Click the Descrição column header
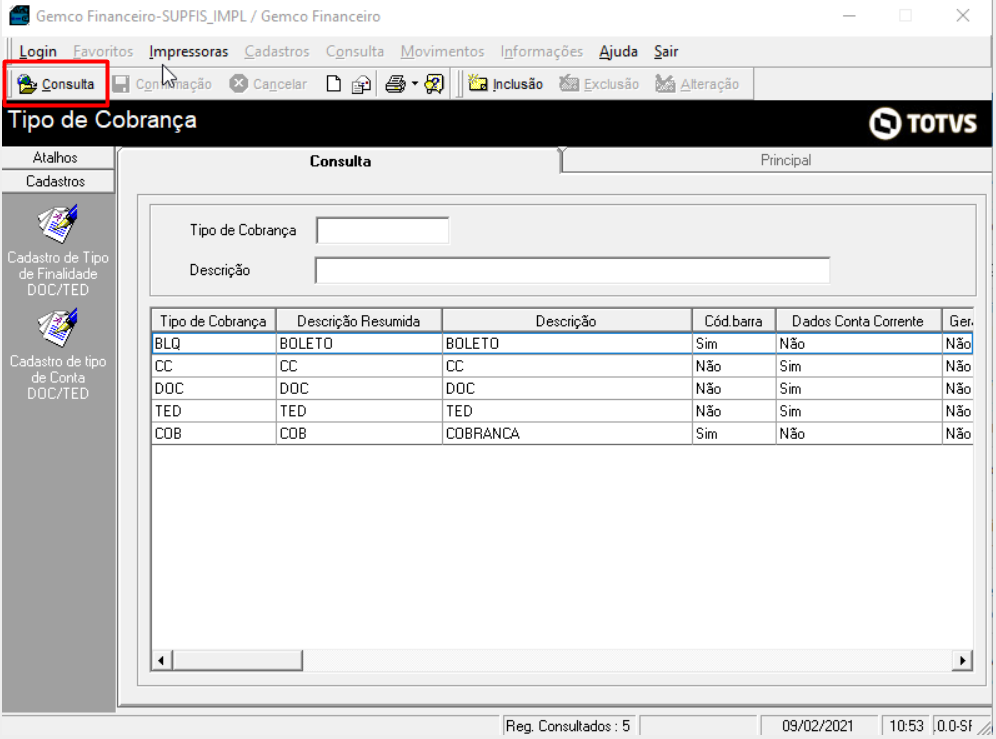 (x=567, y=321)
